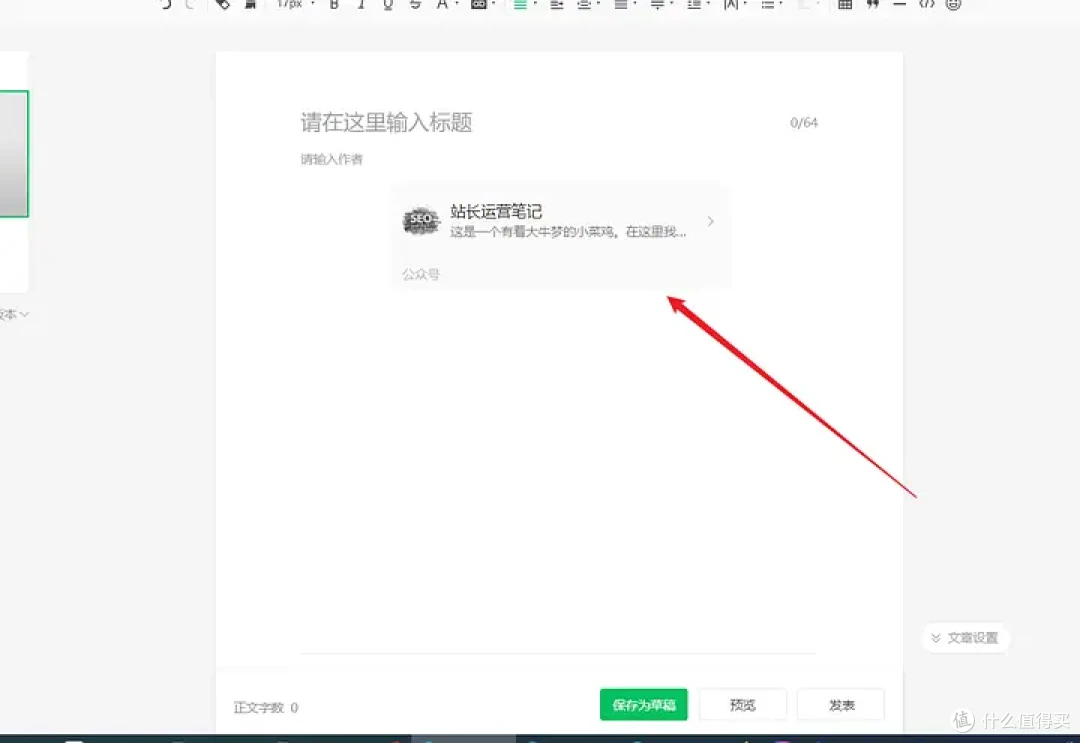Toggle strikethrough formatting in the toolbar
The image size is (1080, 743).
point(415,4)
